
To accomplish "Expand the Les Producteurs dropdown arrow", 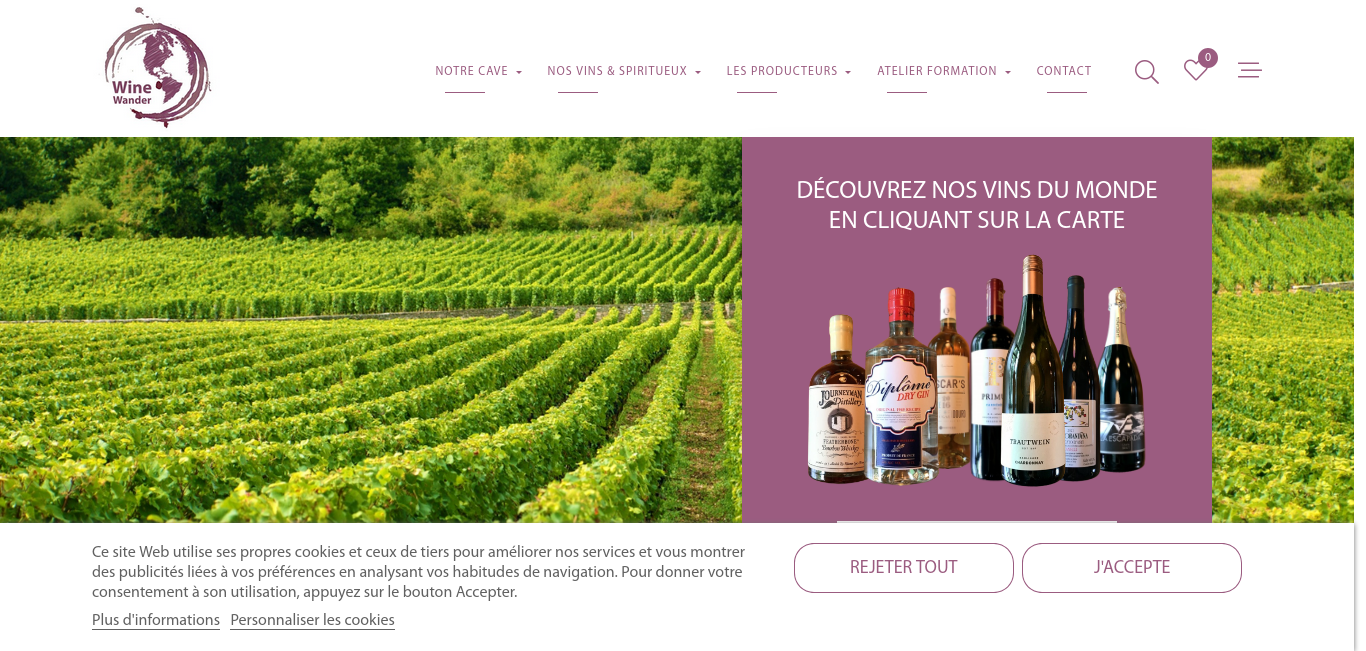I will [x=848, y=72].
